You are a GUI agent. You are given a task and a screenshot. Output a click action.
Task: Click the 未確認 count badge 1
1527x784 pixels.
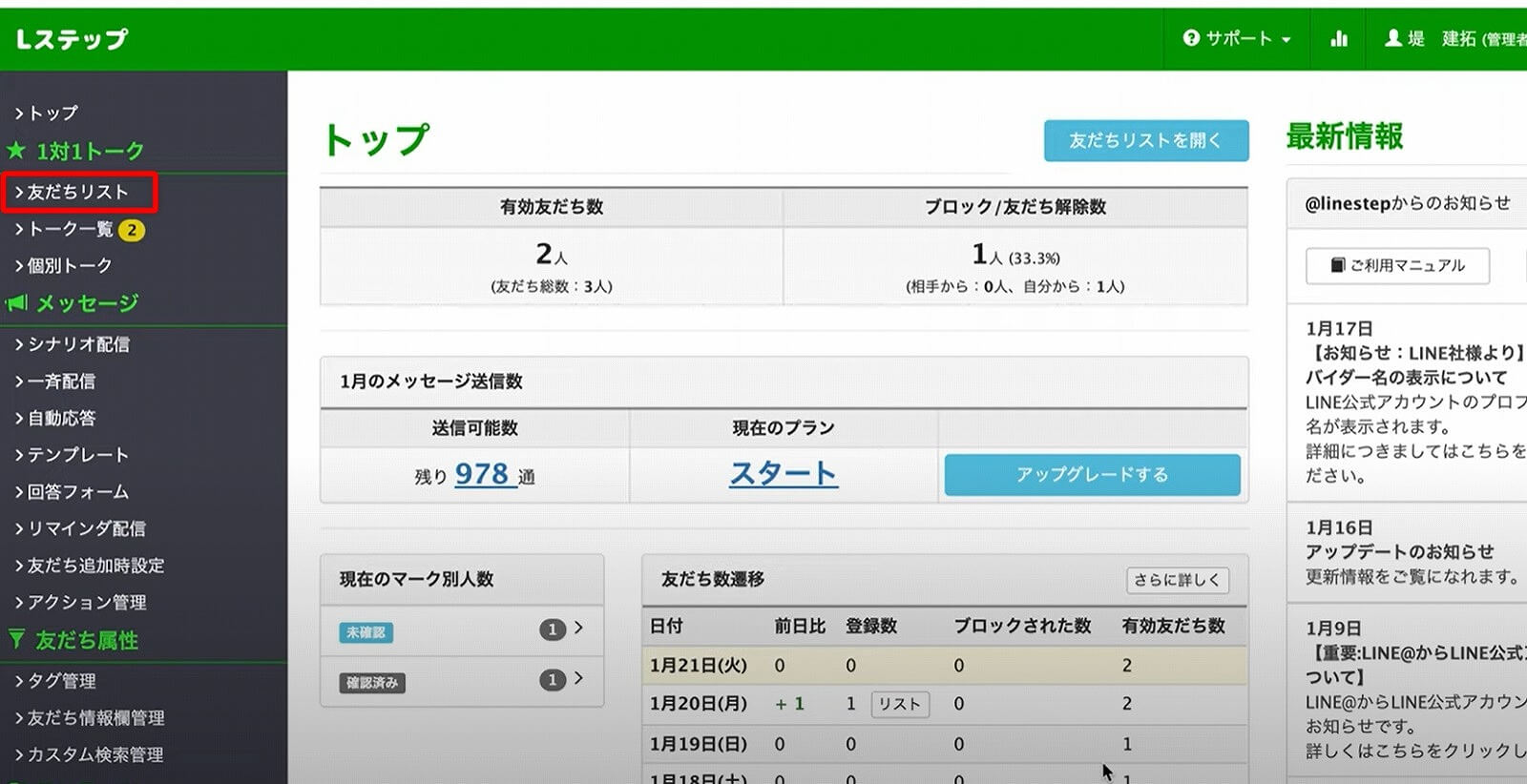click(x=552, y=629)
